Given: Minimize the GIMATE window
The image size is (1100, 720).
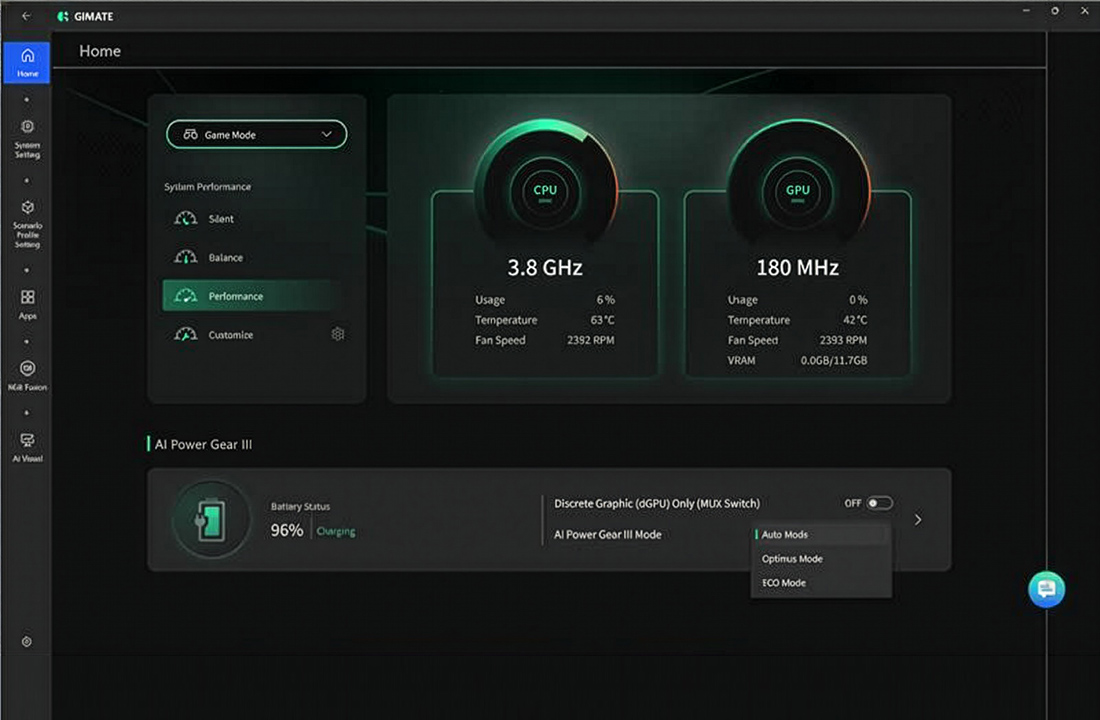Looking at the screenshot, I should coord(1026,11).
